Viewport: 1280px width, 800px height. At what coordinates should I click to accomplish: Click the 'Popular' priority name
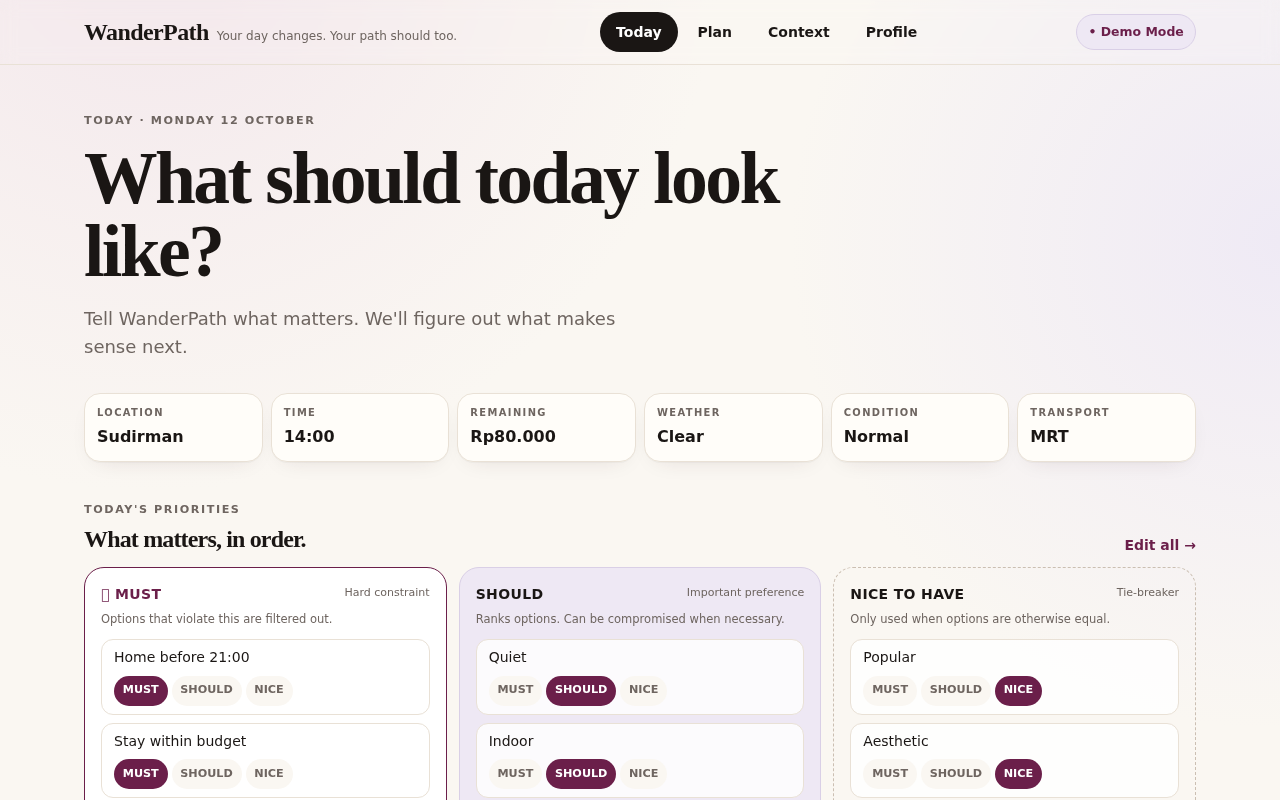point(889,657)
